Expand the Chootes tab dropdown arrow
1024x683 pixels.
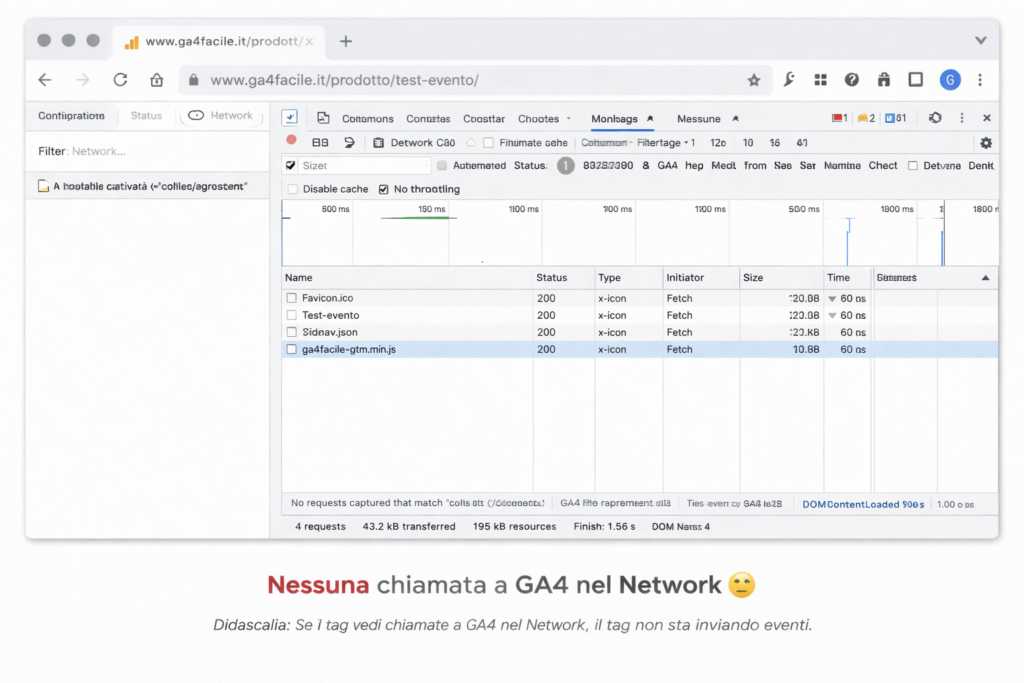568,118
